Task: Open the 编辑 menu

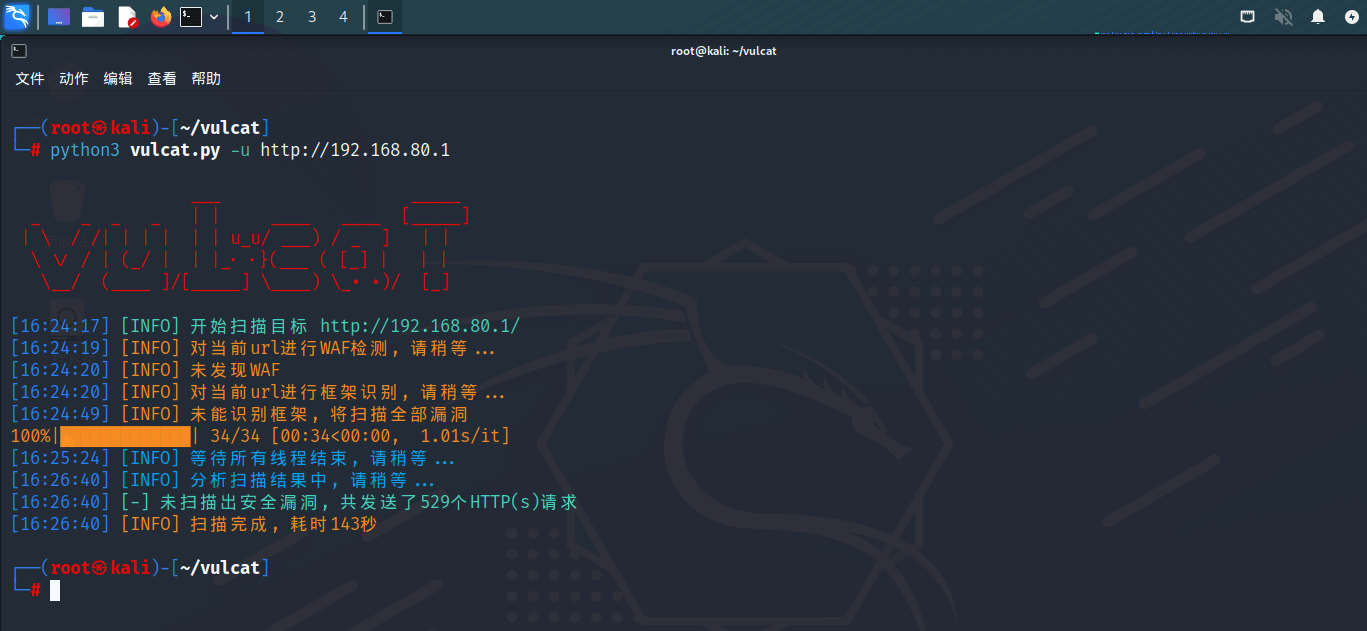Action: click(118, 78)
